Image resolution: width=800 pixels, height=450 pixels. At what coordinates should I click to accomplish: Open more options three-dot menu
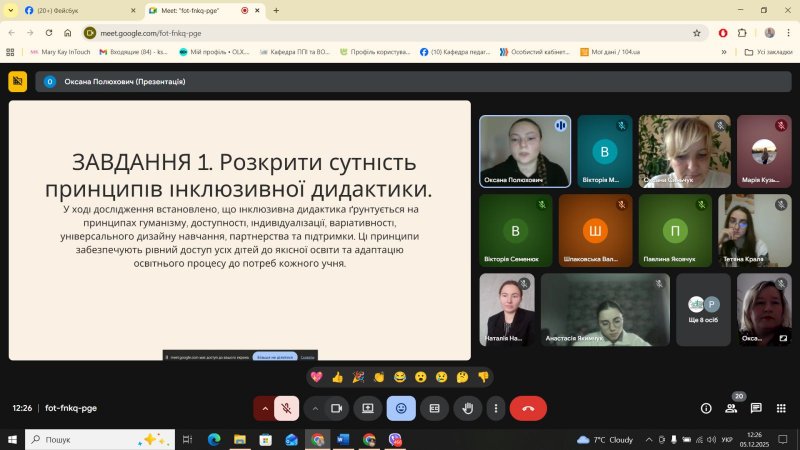[x=497, y=408]
